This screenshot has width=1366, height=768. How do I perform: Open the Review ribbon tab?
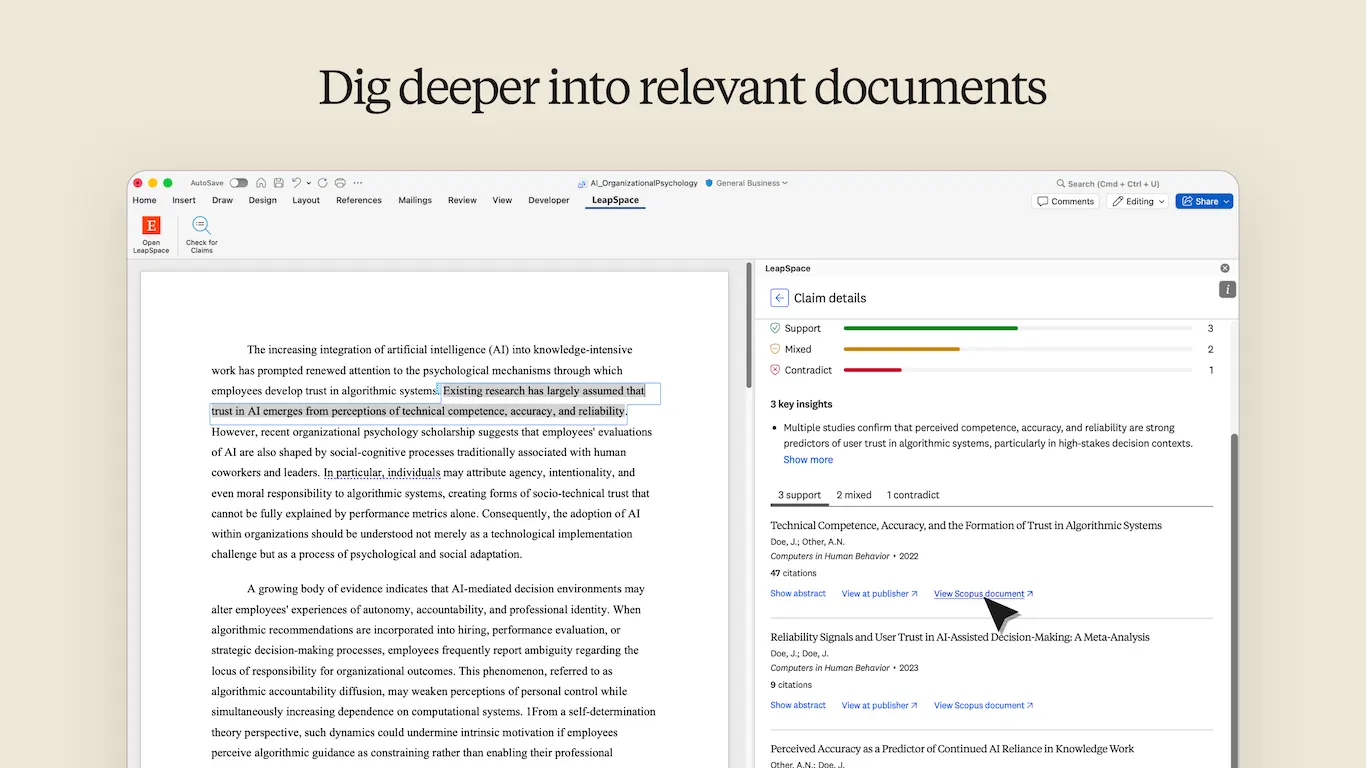click(462, 200)
